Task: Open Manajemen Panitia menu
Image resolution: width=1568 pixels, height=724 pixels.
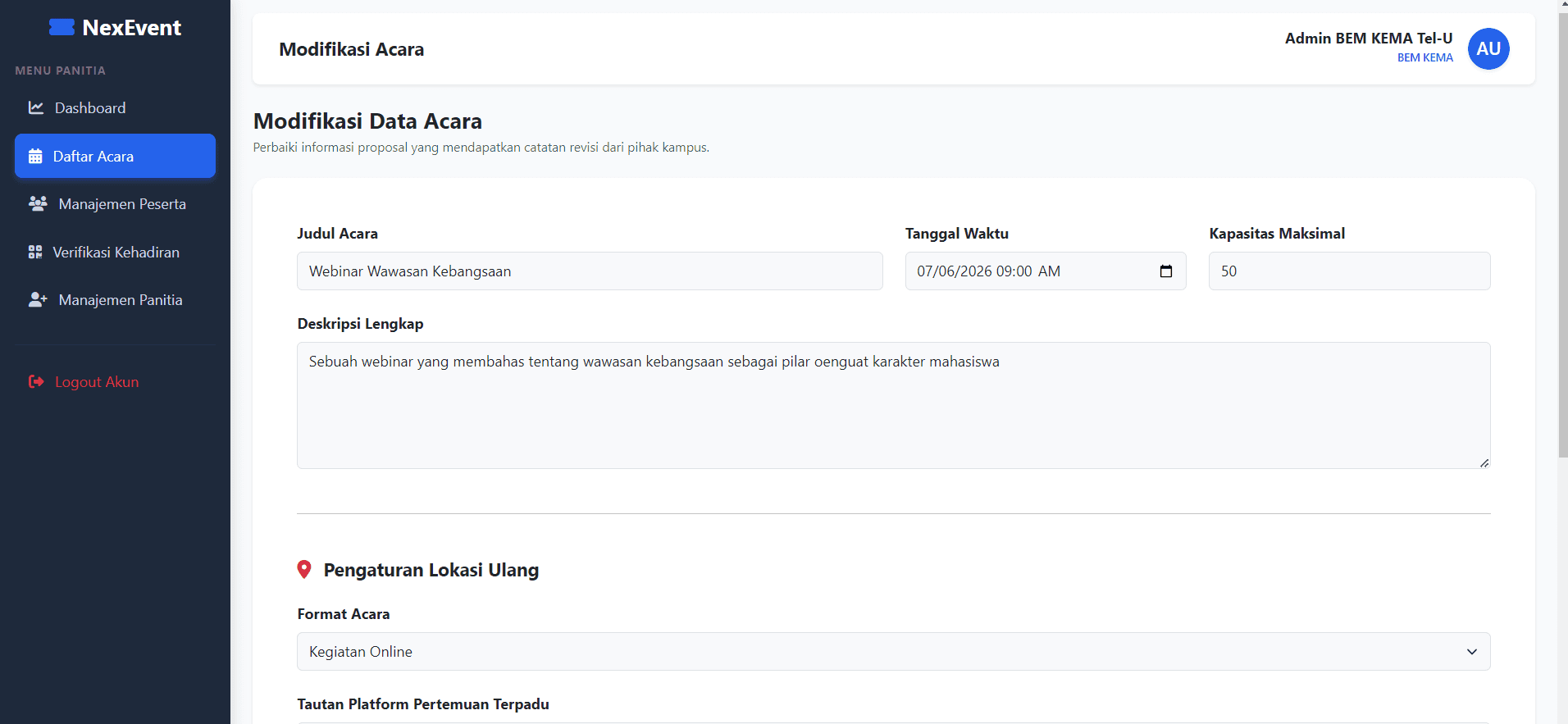Action: (x=115, y=300)
